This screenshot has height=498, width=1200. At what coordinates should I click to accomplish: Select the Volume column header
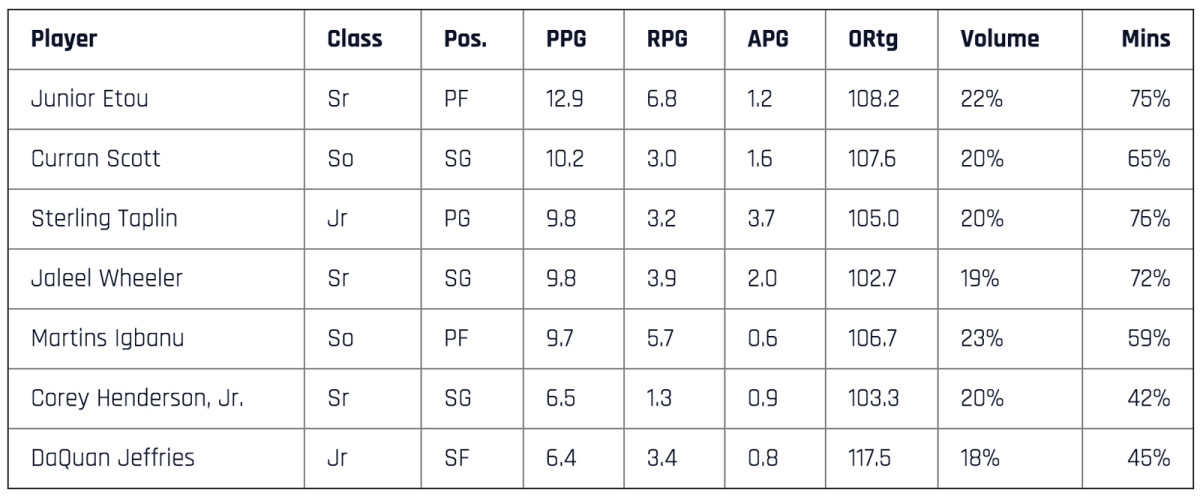coord(999,39)
